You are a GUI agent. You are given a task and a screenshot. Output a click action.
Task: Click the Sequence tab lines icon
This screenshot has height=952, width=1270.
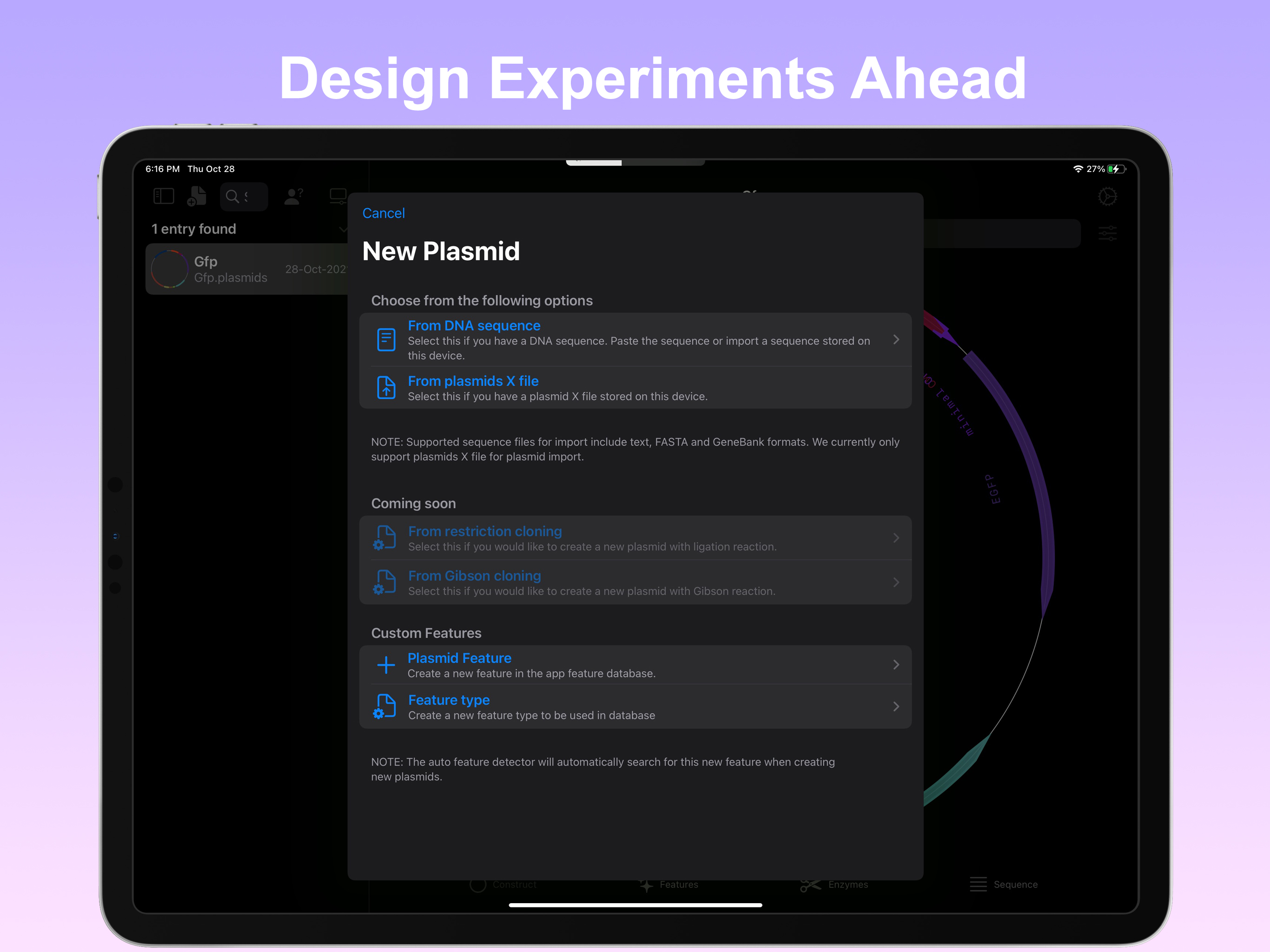click(978, 884)
